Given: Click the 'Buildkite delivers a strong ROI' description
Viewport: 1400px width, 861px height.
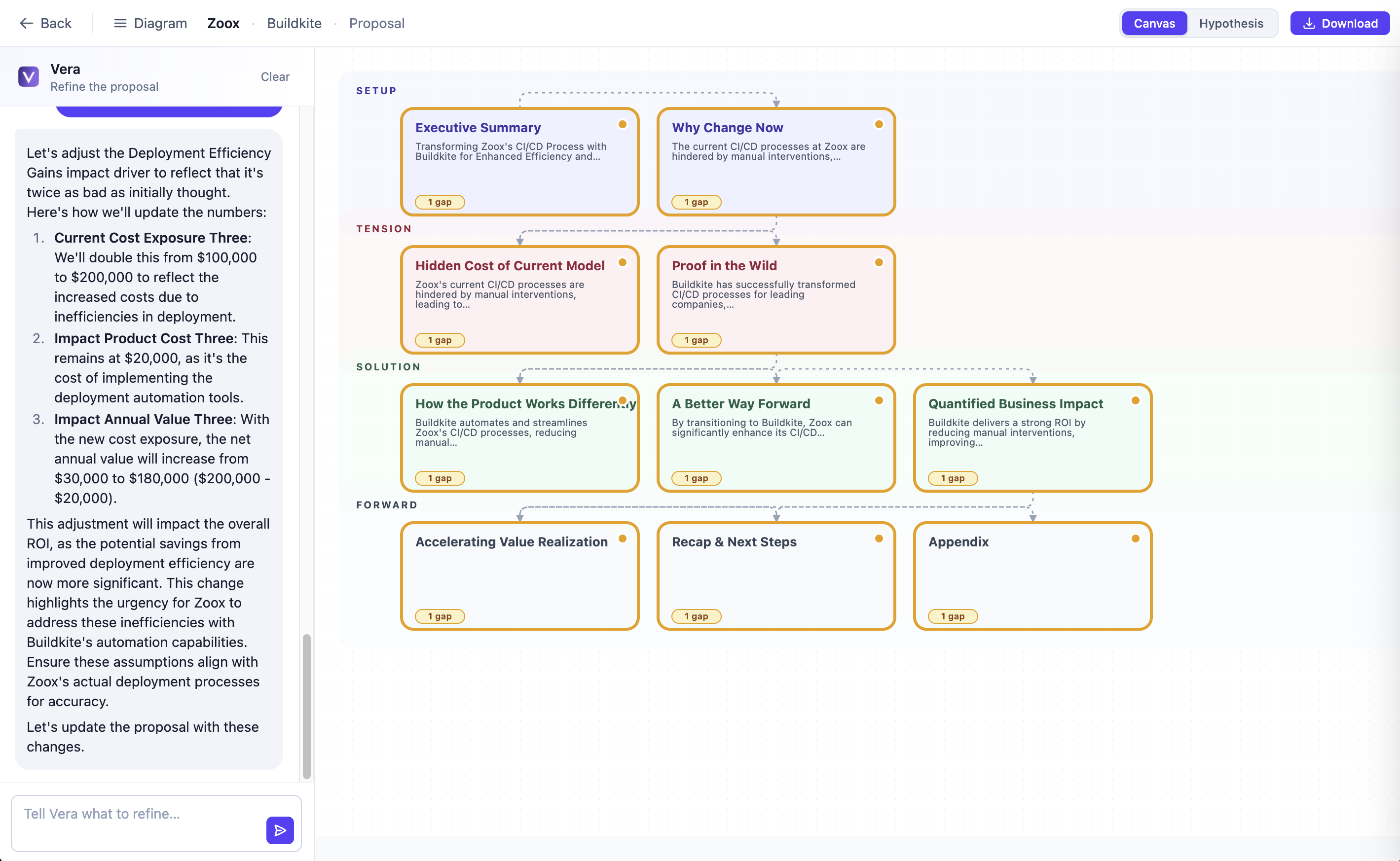Looking at the screenshot, I should tap(1007, 432).
